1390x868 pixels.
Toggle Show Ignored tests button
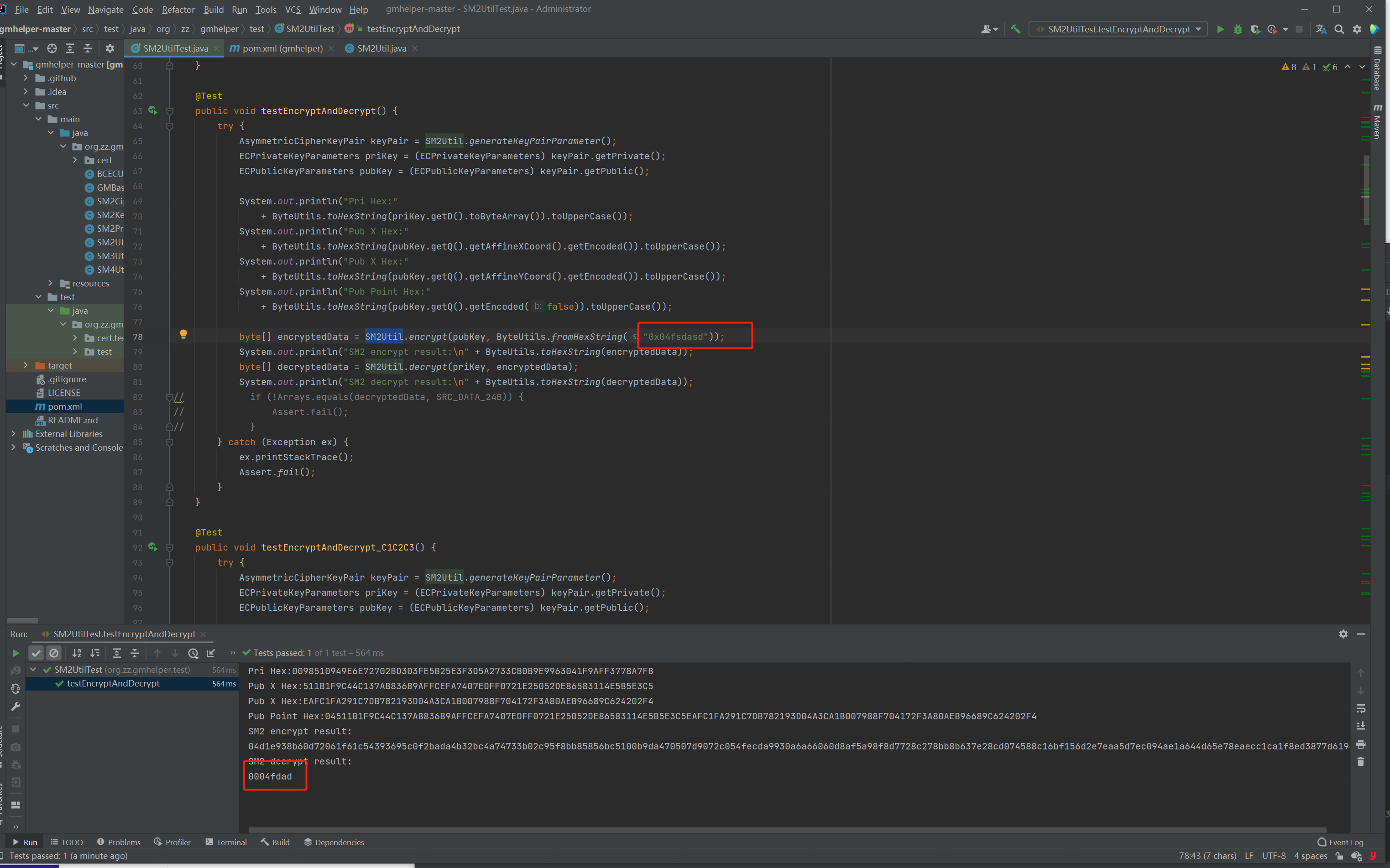(x=54, y=653)
